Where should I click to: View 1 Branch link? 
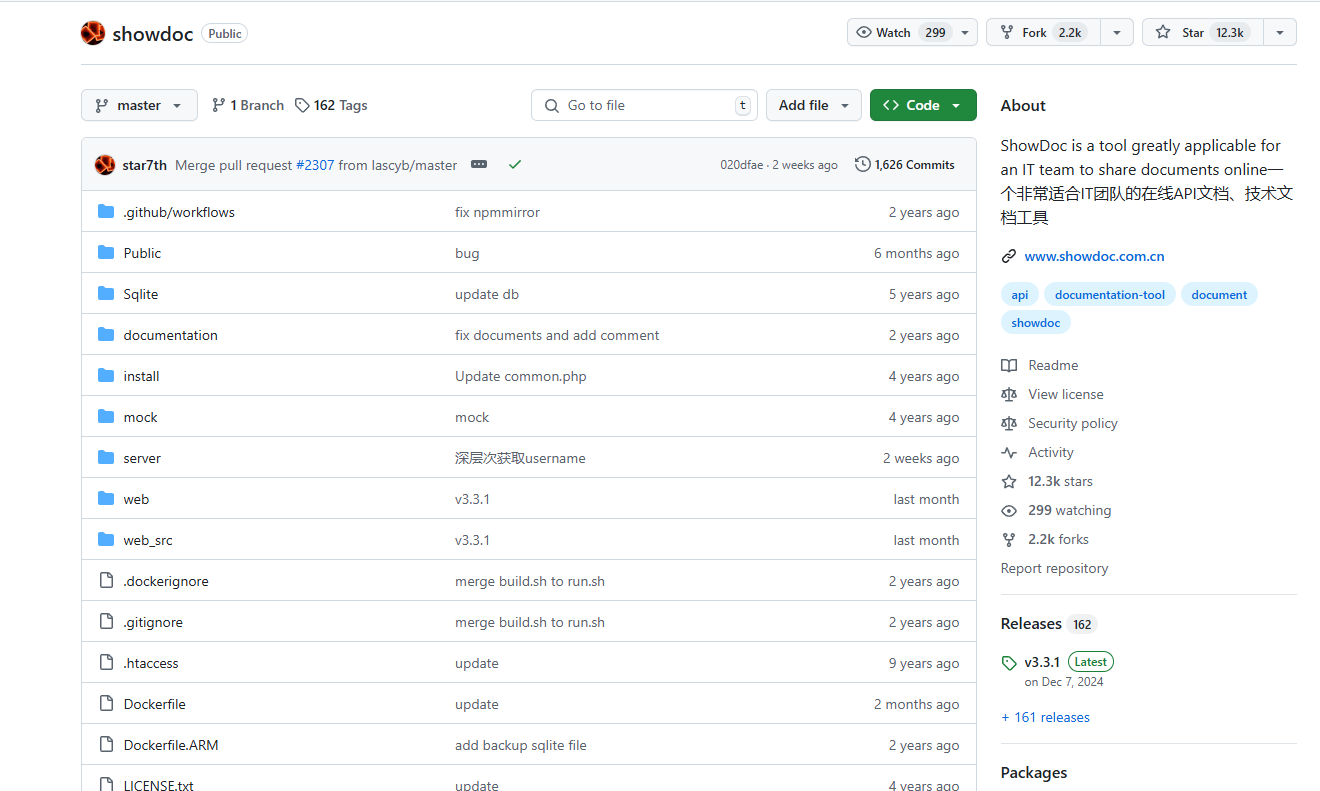(248, 105)
